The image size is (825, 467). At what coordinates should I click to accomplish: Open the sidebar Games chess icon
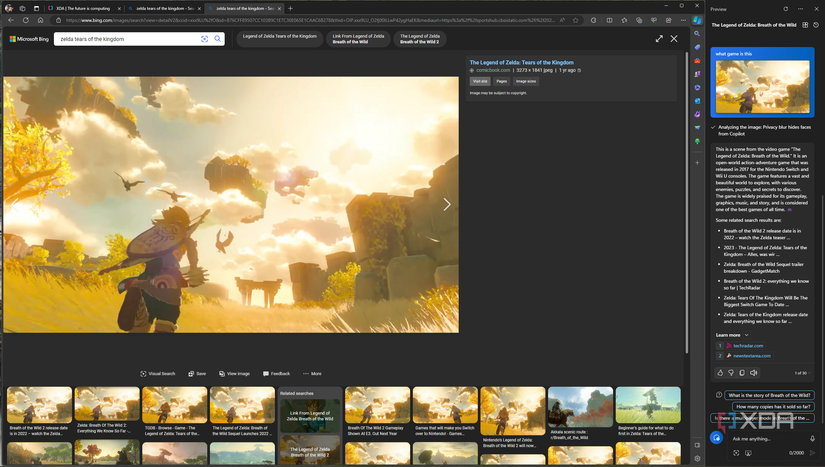(697, 74)
